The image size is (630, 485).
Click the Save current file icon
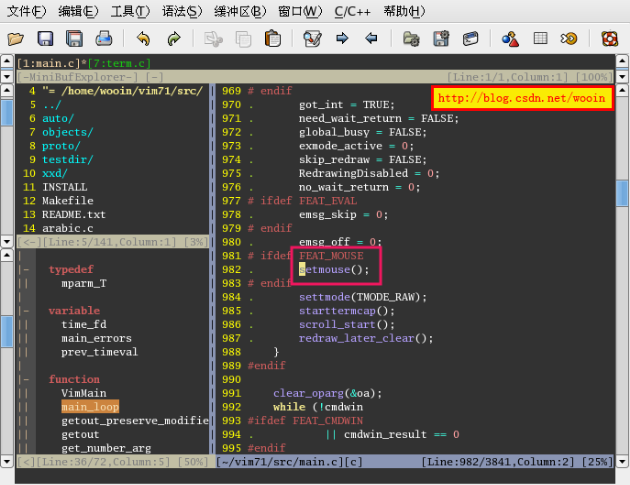click(x=45, y=39)
